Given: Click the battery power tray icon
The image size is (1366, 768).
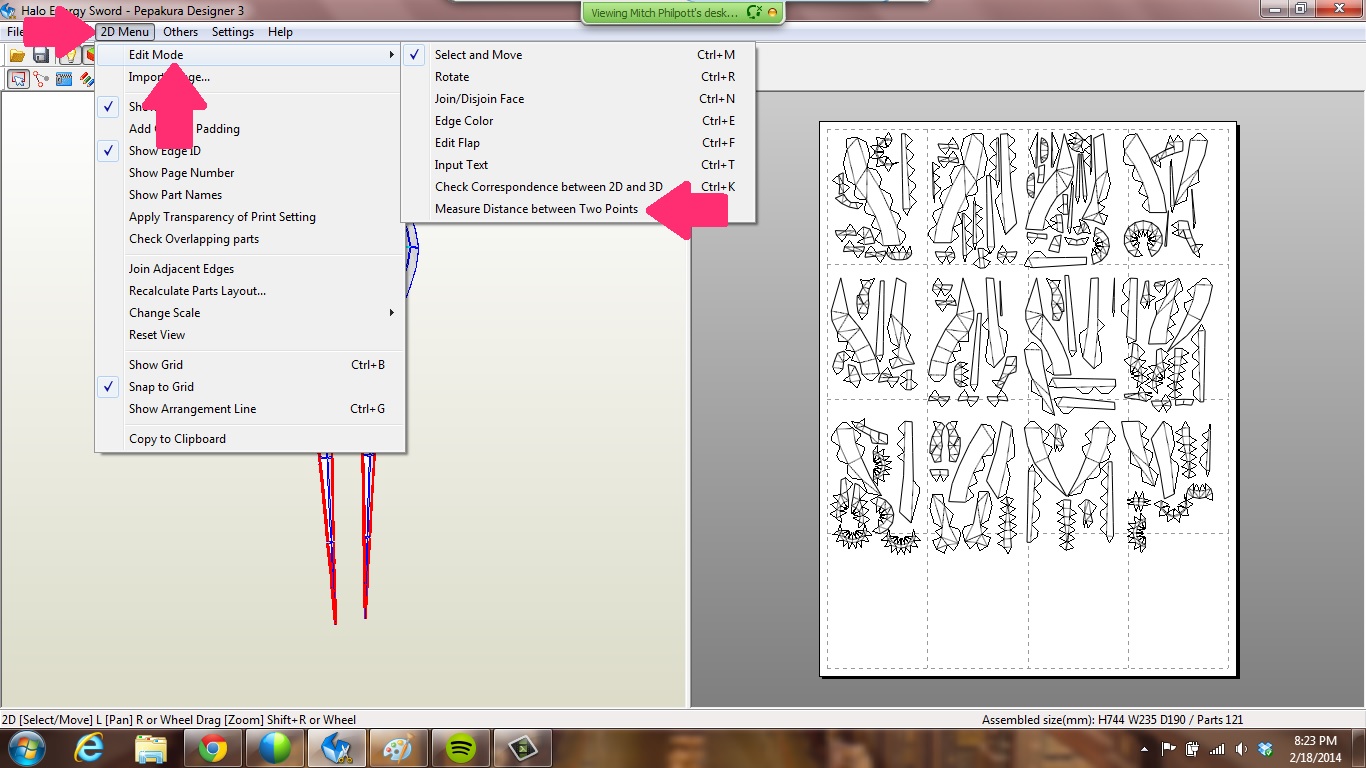Looking at the screenshot, I should pos(1192,748).
